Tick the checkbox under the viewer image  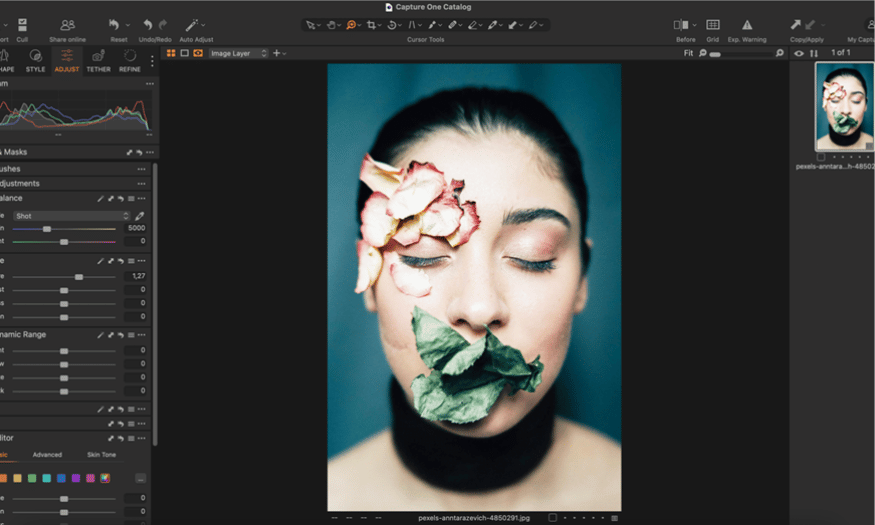[552, 517]
